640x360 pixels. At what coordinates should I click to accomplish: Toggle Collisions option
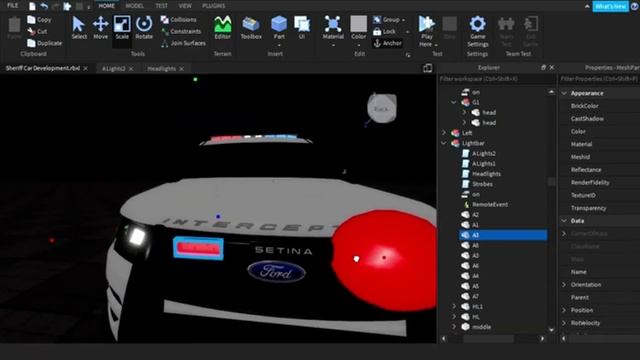click(178, 20)
